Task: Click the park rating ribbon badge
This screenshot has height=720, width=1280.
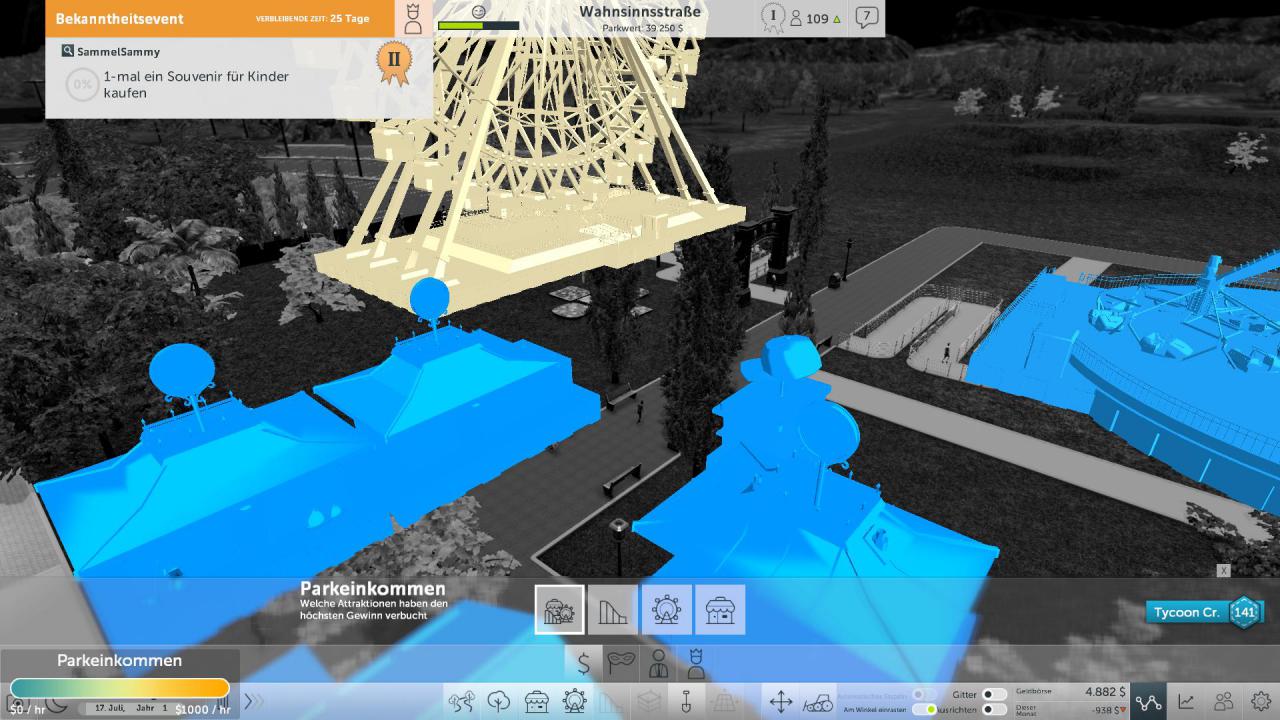Action: (x=772, y=18)
